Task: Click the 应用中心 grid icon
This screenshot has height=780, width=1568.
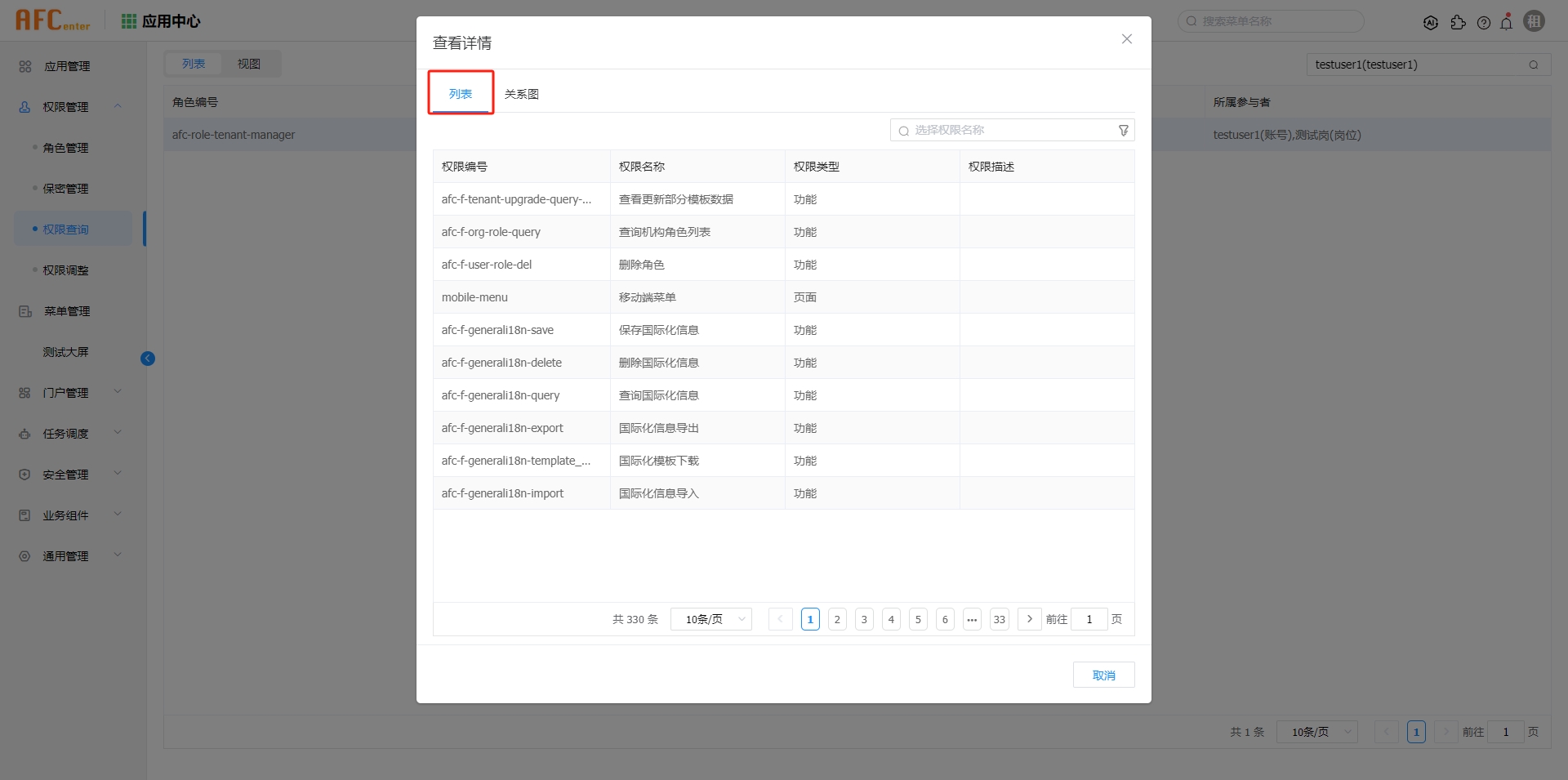Action: 128,20
